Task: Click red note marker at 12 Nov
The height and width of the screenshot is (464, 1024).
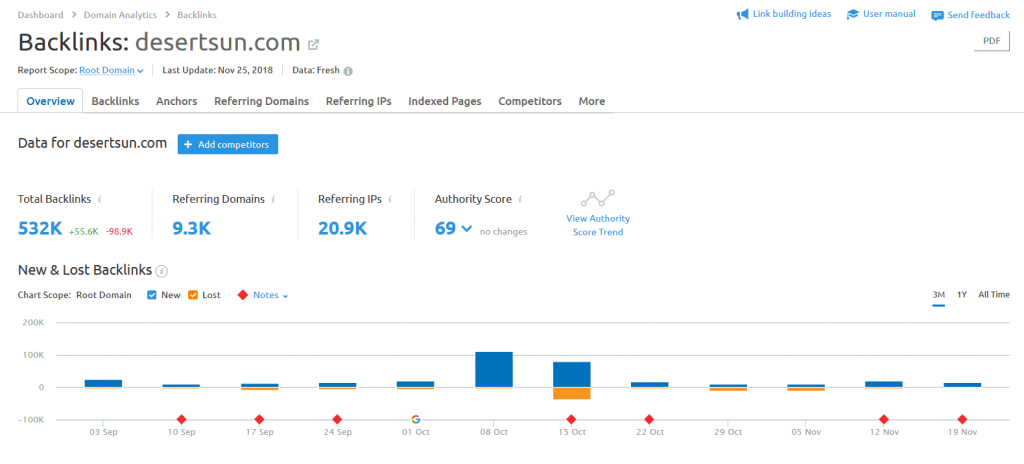Action: click(x=884, y=420)
